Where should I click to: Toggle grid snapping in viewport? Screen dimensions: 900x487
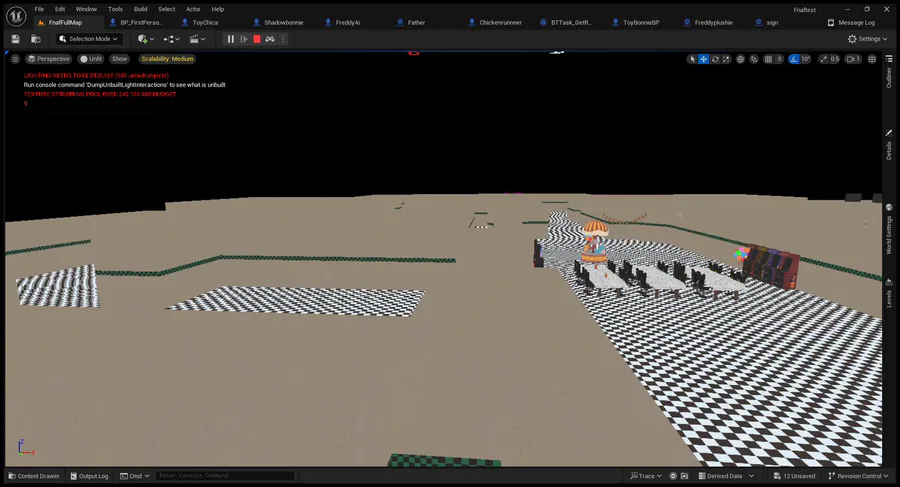[768, 59]
